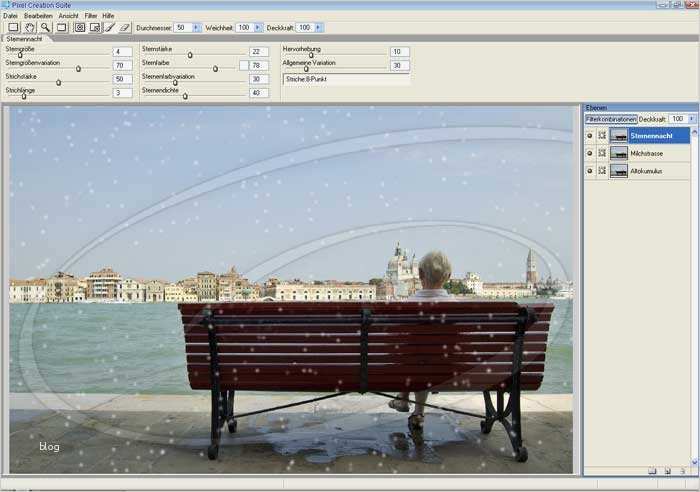700x492 pixels.
Task: Click mask icon of Altokumulus layer
Action: pyautogui.click(x=602, y=171)
